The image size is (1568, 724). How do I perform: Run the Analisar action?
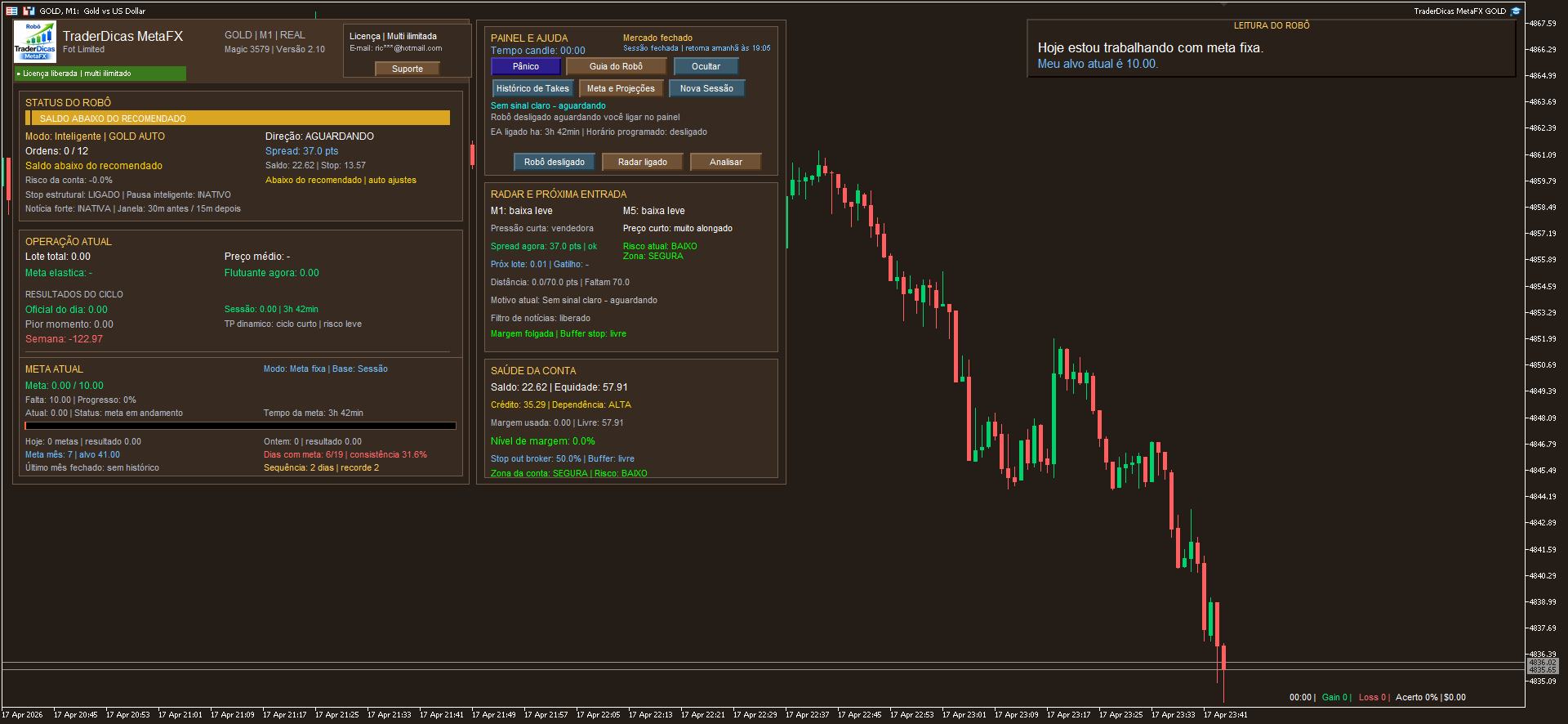[x=725, y=162]
